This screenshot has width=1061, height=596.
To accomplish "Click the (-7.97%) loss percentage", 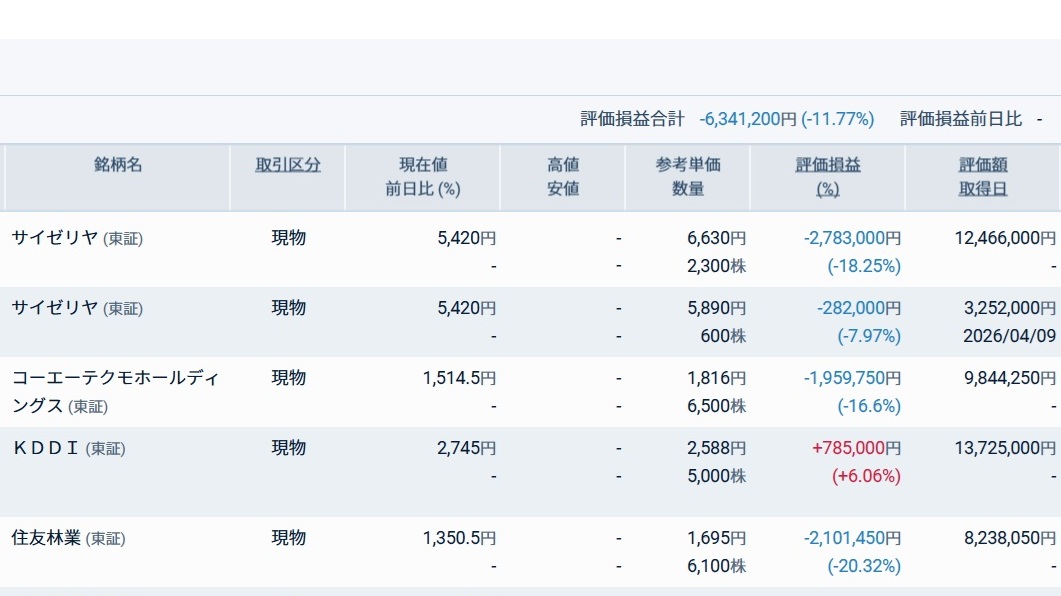I will (869, 336).
